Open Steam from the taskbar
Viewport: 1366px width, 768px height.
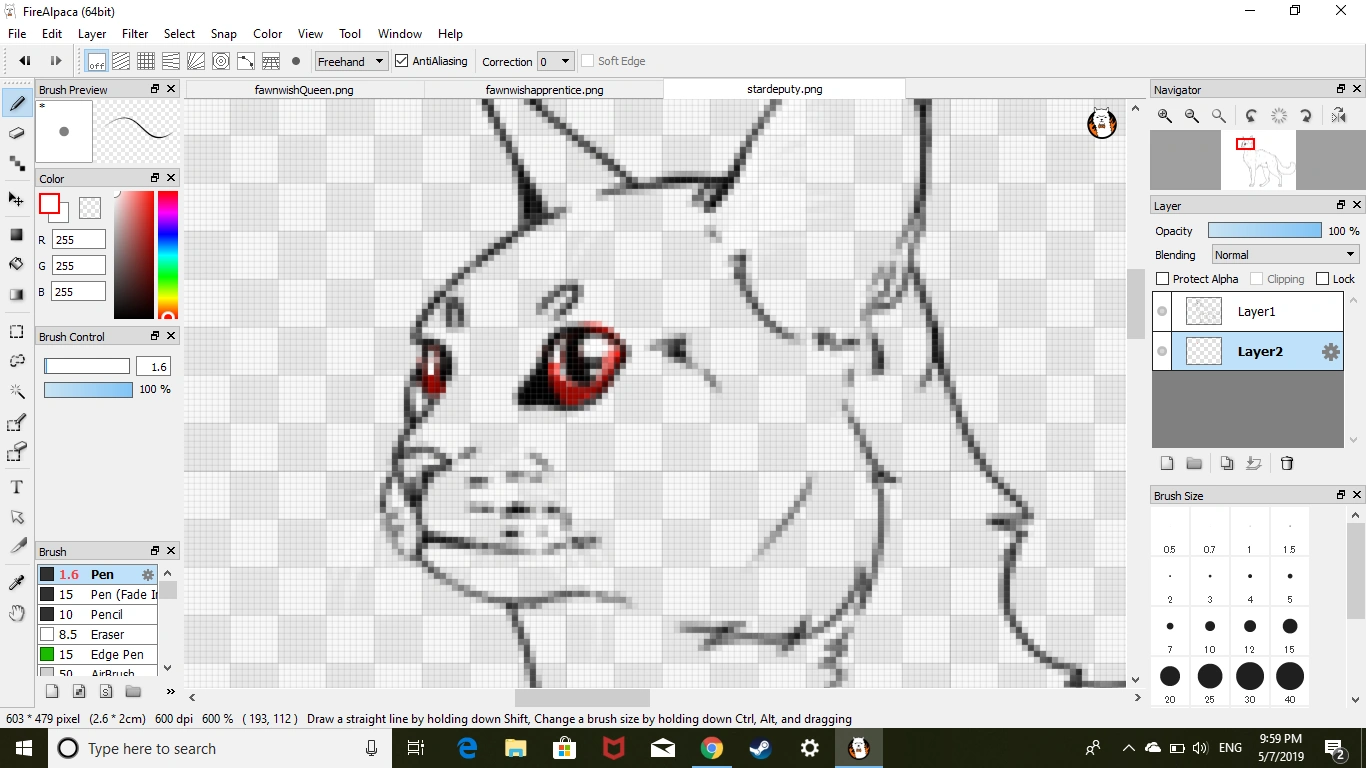pos(760,748)
